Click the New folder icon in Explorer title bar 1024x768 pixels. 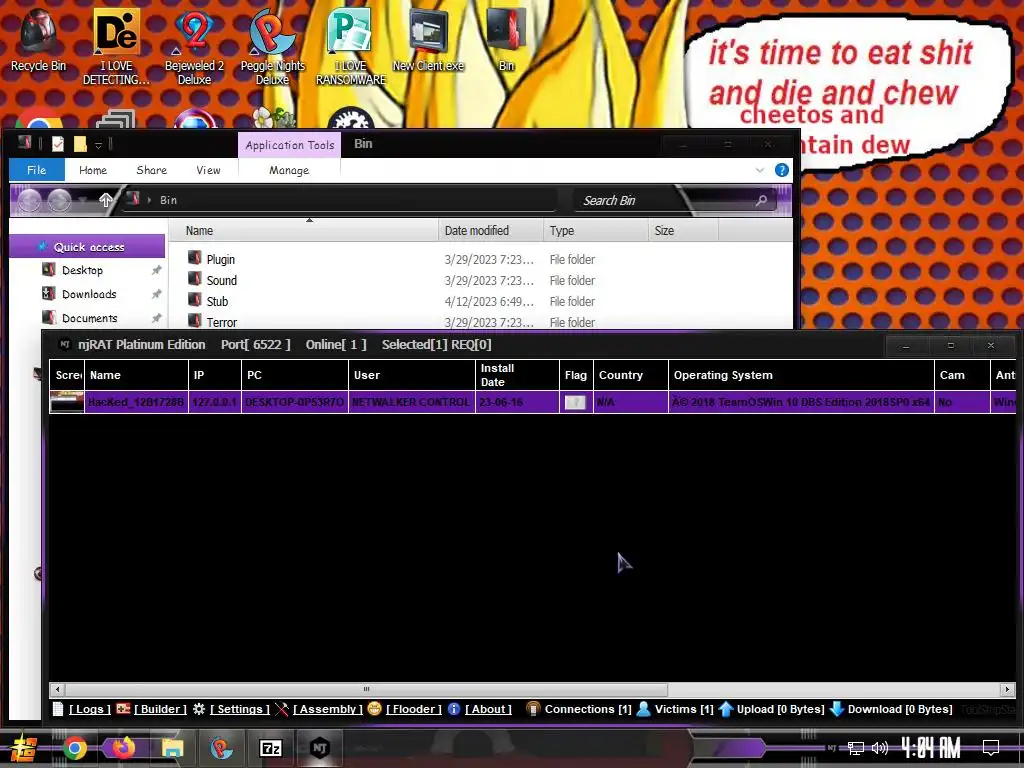80,144
